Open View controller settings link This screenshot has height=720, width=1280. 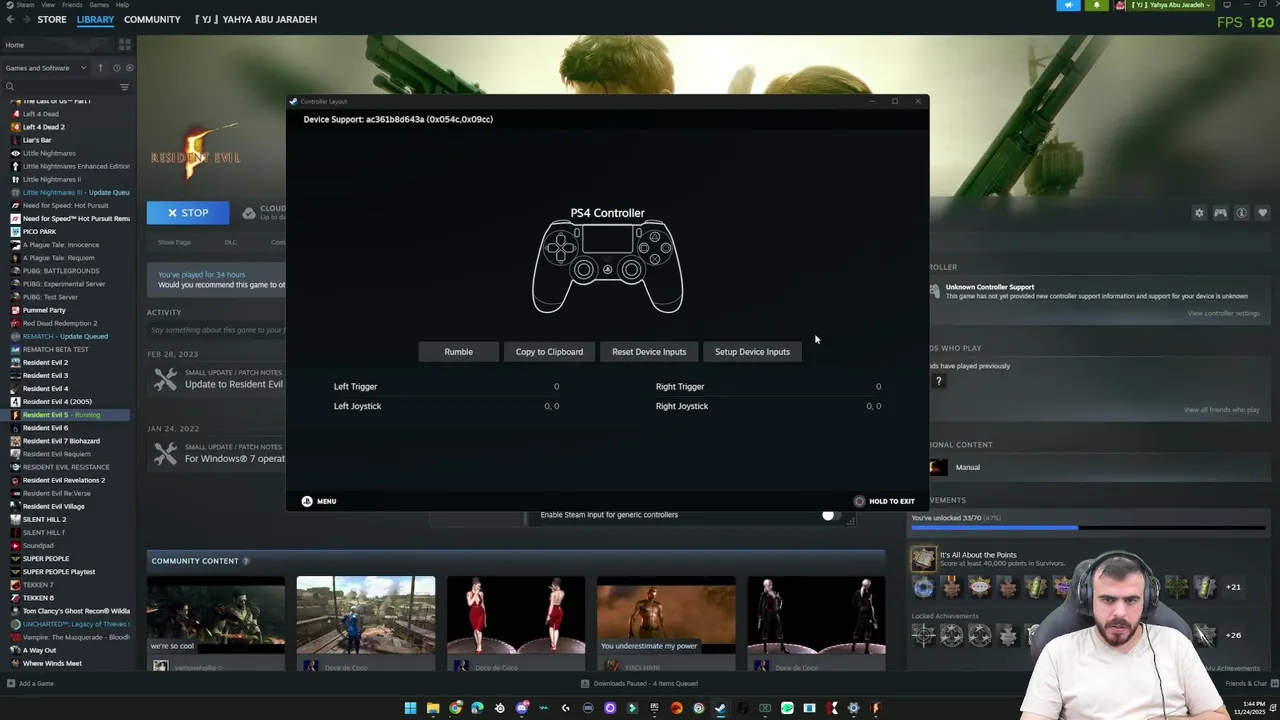[1223, 314]
